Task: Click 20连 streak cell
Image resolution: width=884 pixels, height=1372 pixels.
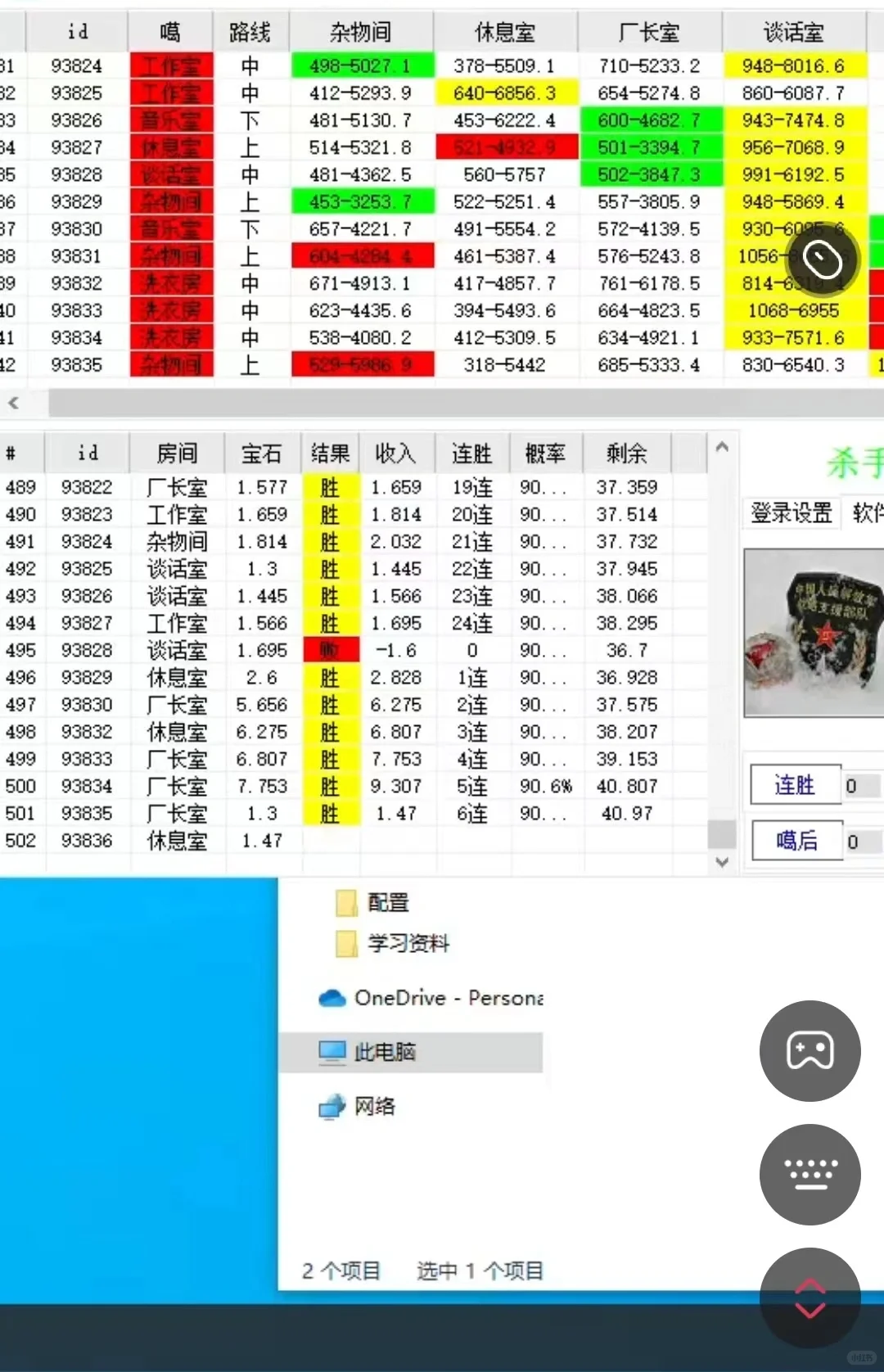Action: click(x=472, y=514)
